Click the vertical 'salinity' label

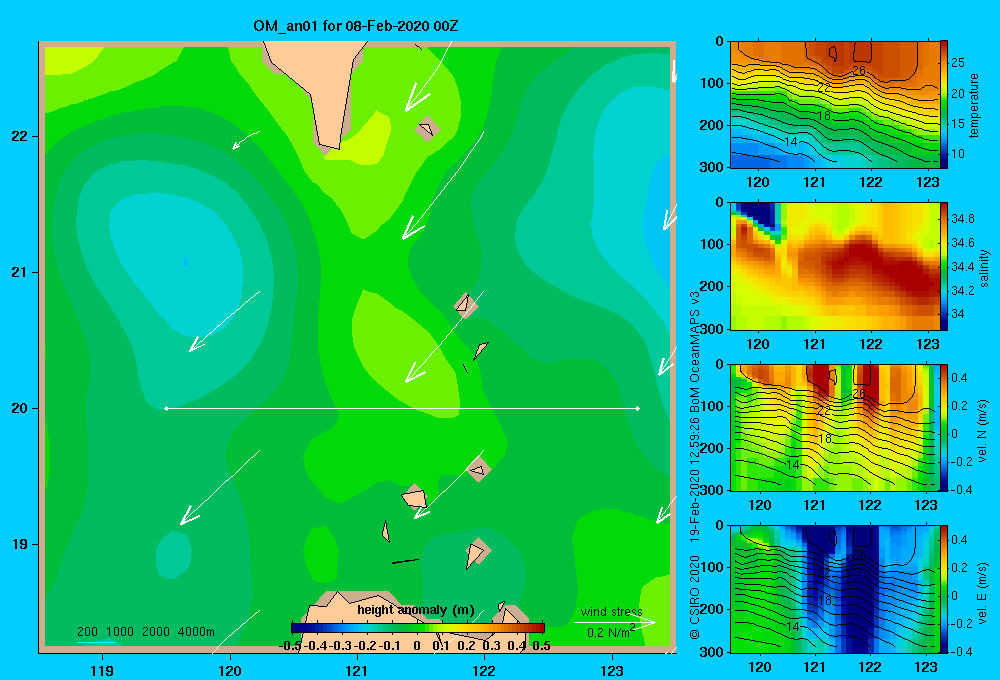point(984,268)
